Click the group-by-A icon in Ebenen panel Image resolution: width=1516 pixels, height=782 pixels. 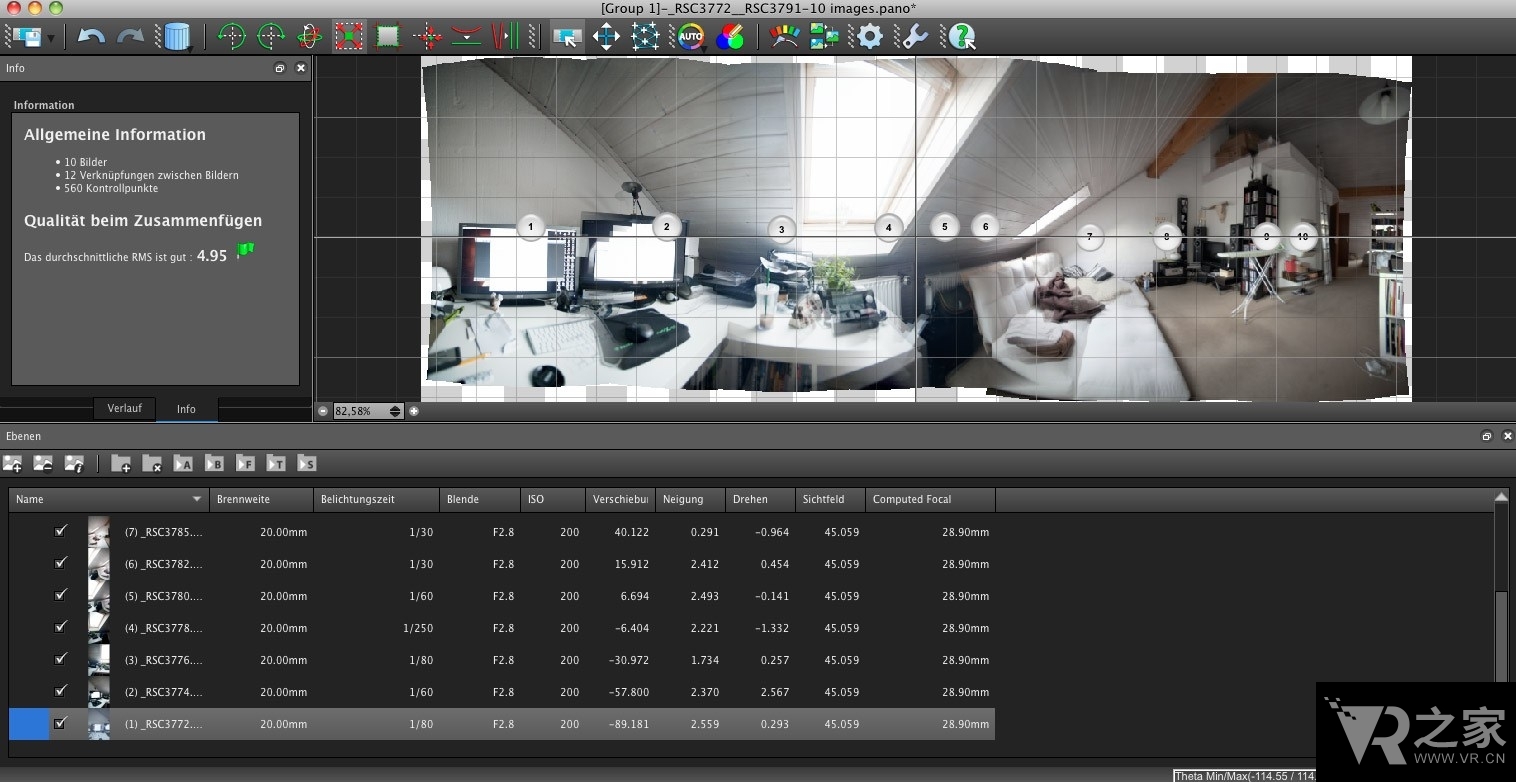183,463
